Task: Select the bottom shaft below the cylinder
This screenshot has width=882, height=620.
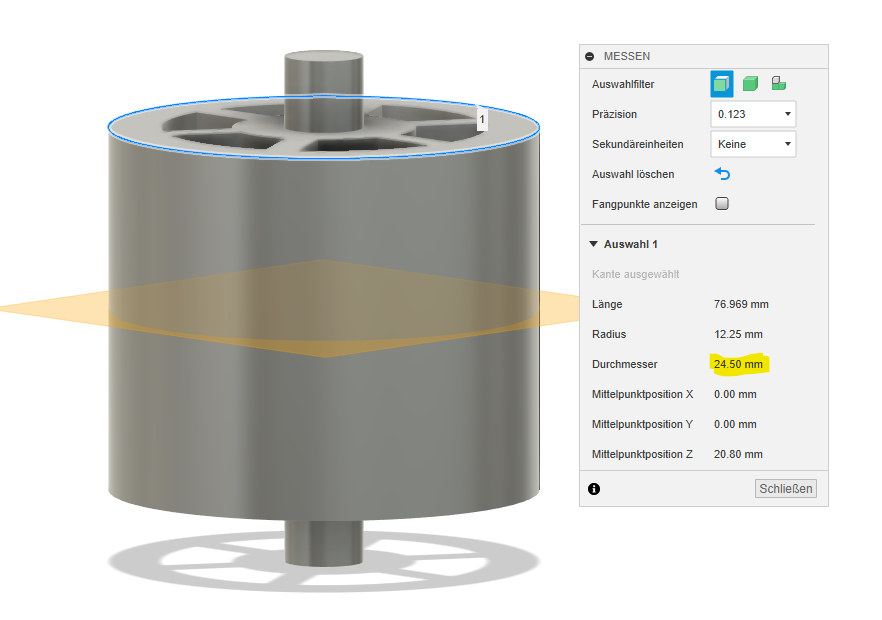Action: (x=324, y=539)
